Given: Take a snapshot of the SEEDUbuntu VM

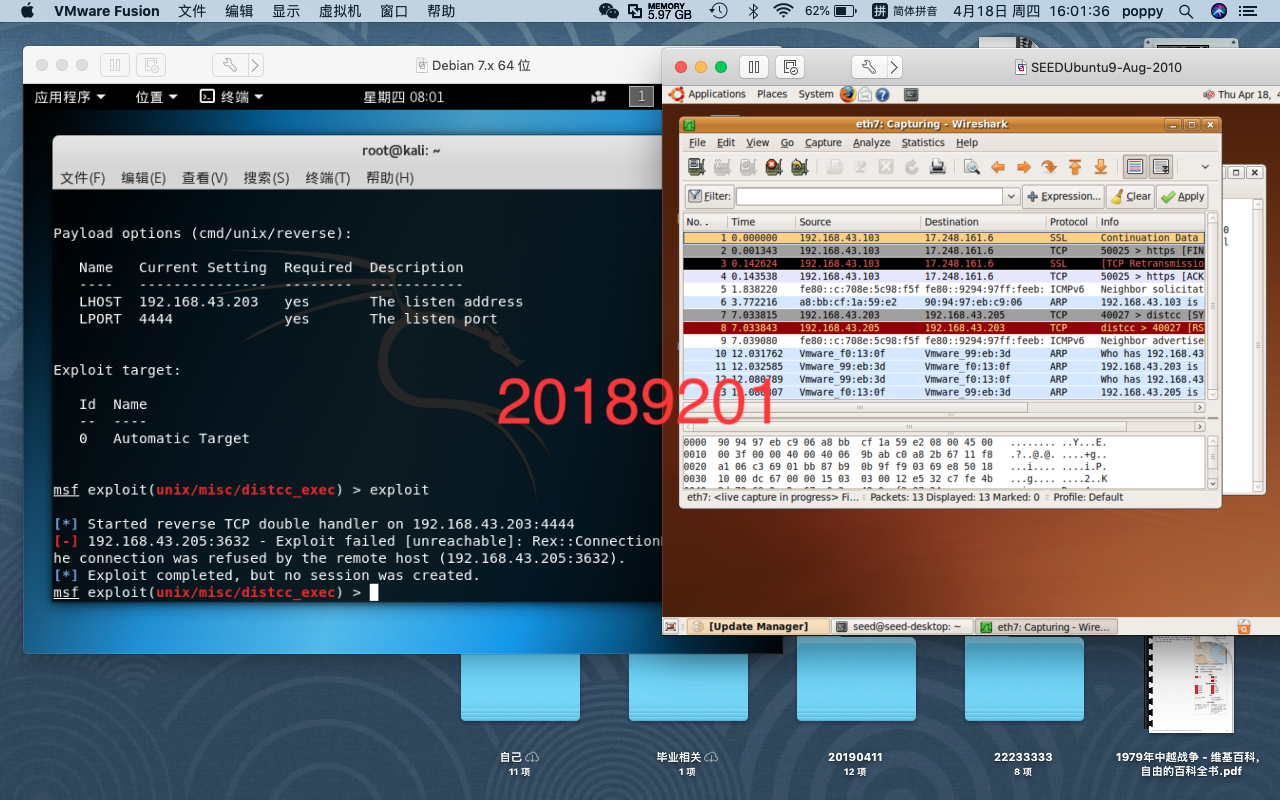Looking at the screenshot, I should 790,67.
